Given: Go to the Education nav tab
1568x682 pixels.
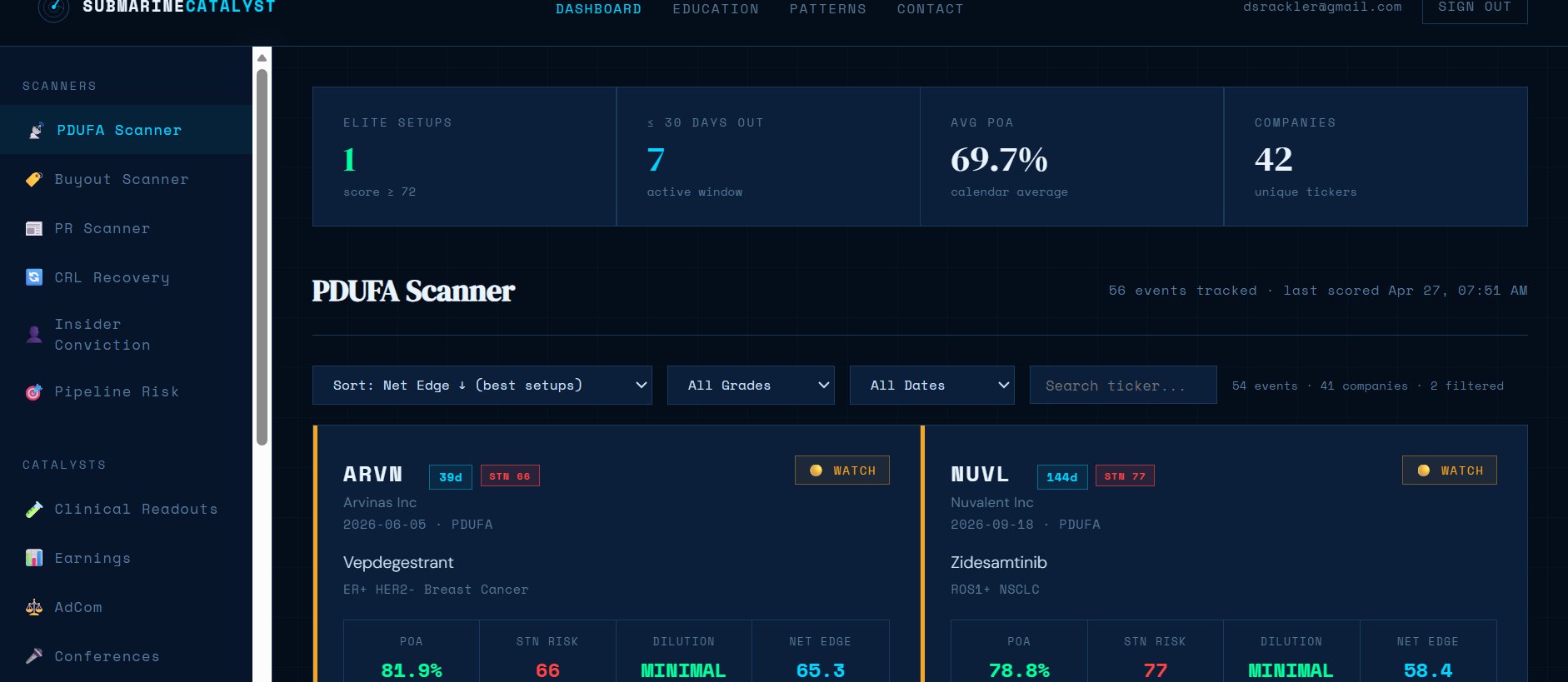Looking at the screenshot, I should [716, 9].
